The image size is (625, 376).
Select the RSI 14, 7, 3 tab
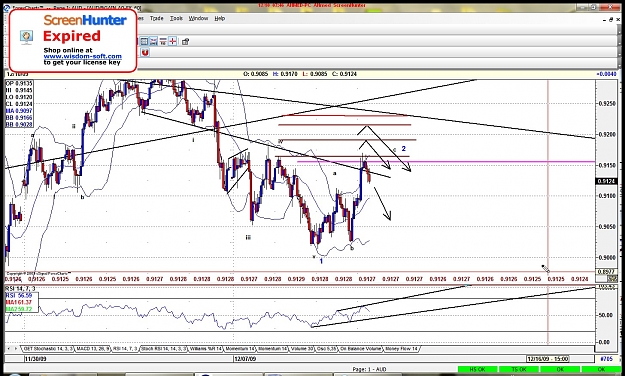point(125,348)
